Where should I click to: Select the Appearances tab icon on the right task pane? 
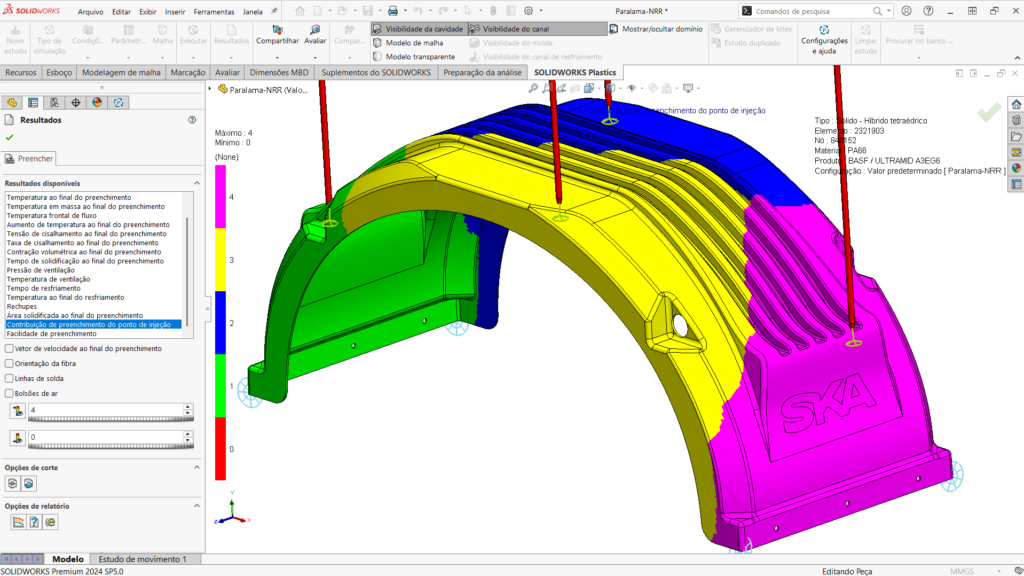tap(1016, 167)
